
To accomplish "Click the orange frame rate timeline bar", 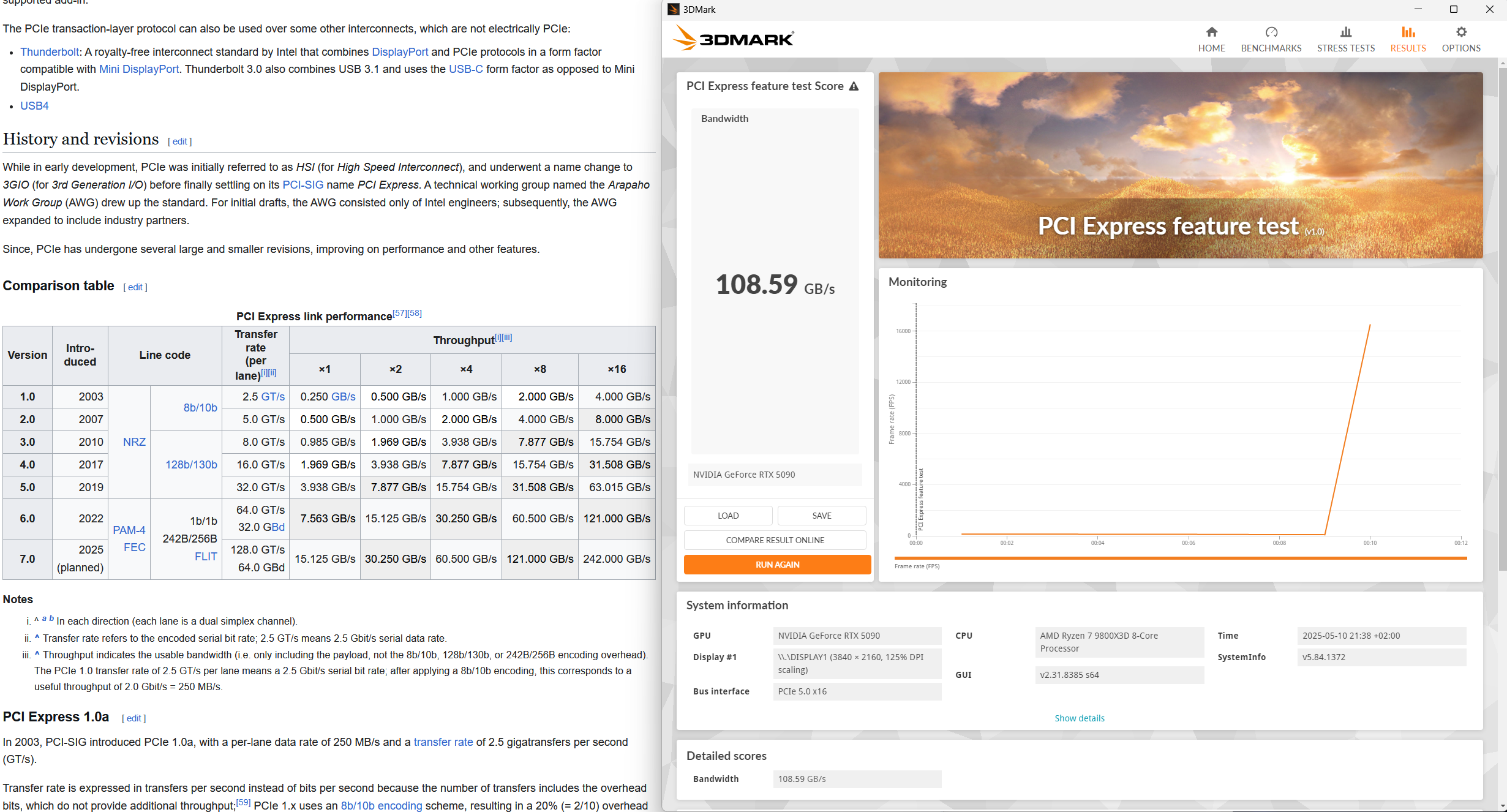I will (1180, 558).
